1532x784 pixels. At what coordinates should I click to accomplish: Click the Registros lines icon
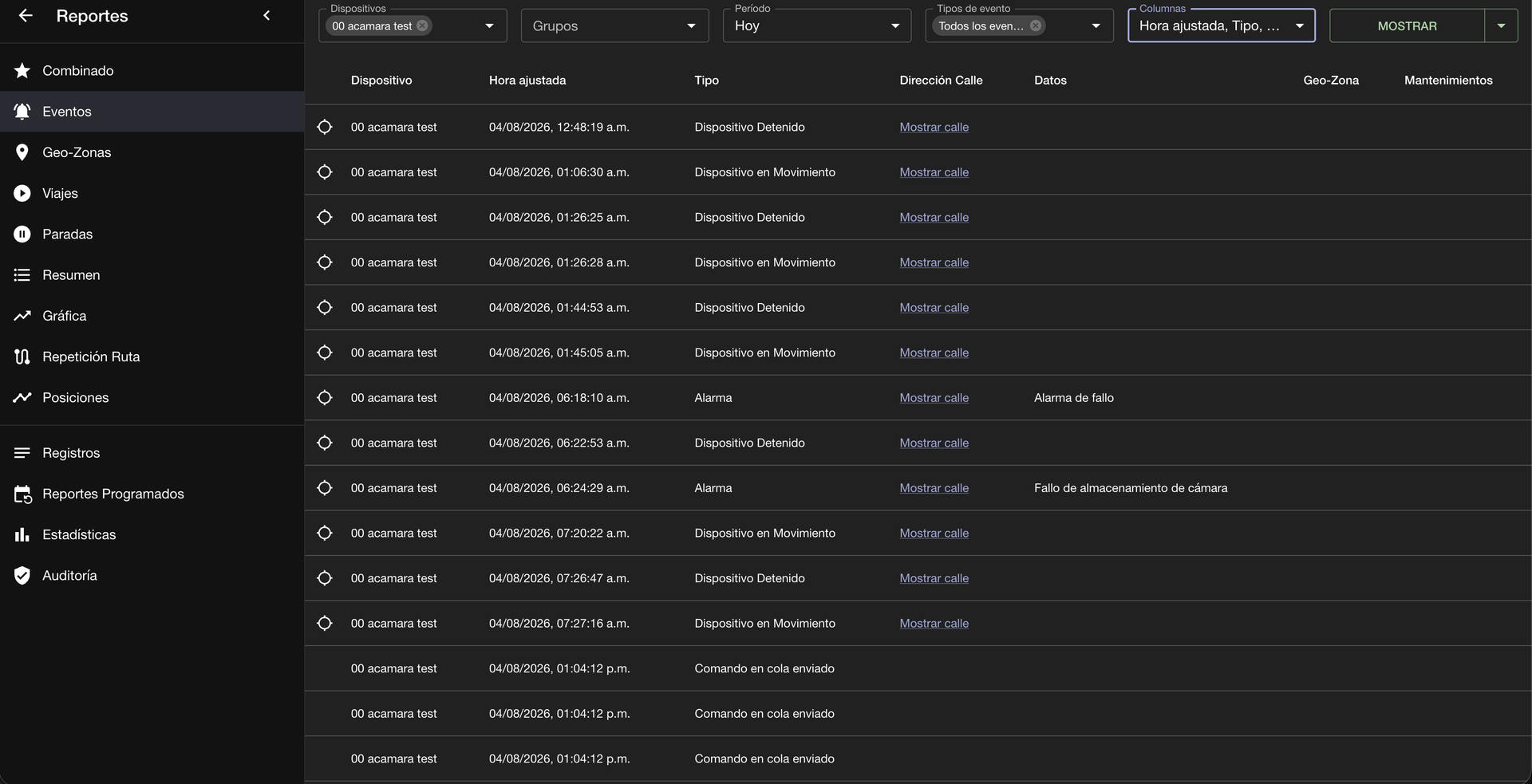point(22,453)
